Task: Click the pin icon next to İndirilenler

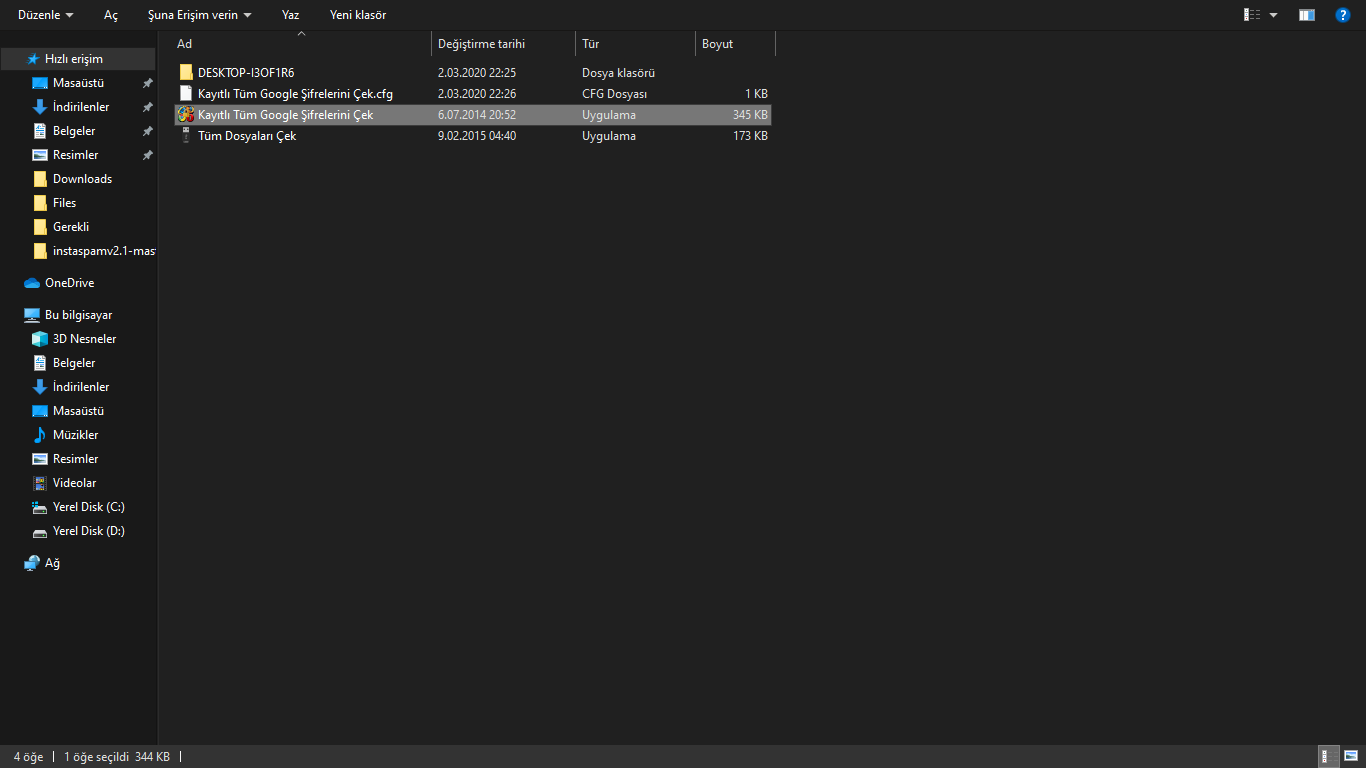Action: tap(147, 107)
